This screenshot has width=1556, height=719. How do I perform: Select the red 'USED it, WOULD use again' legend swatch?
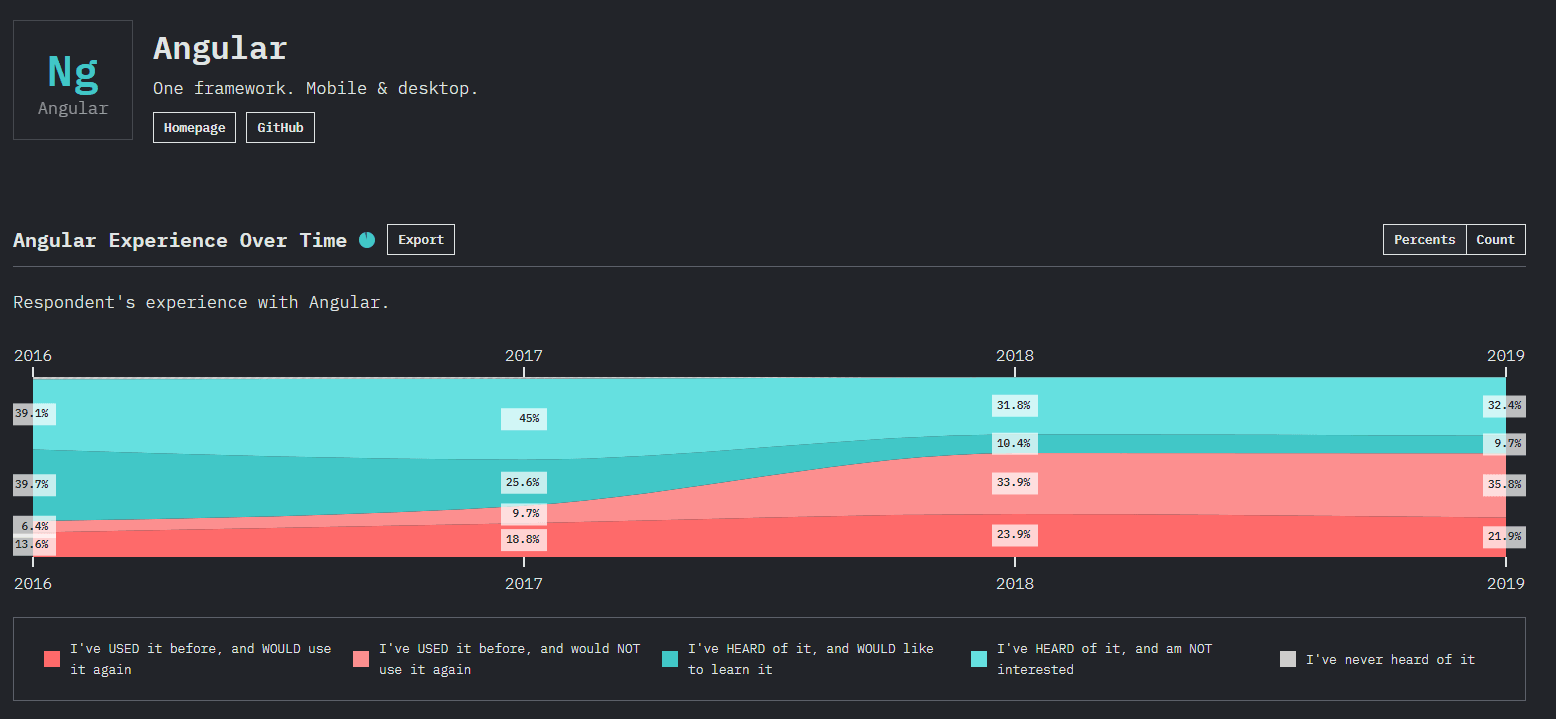51,659
